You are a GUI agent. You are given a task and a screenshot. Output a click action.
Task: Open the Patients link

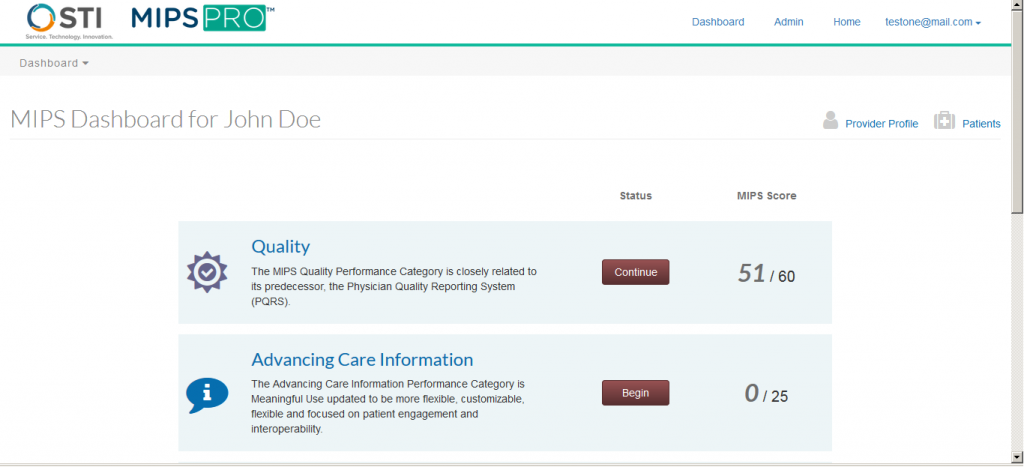point(981,124)
